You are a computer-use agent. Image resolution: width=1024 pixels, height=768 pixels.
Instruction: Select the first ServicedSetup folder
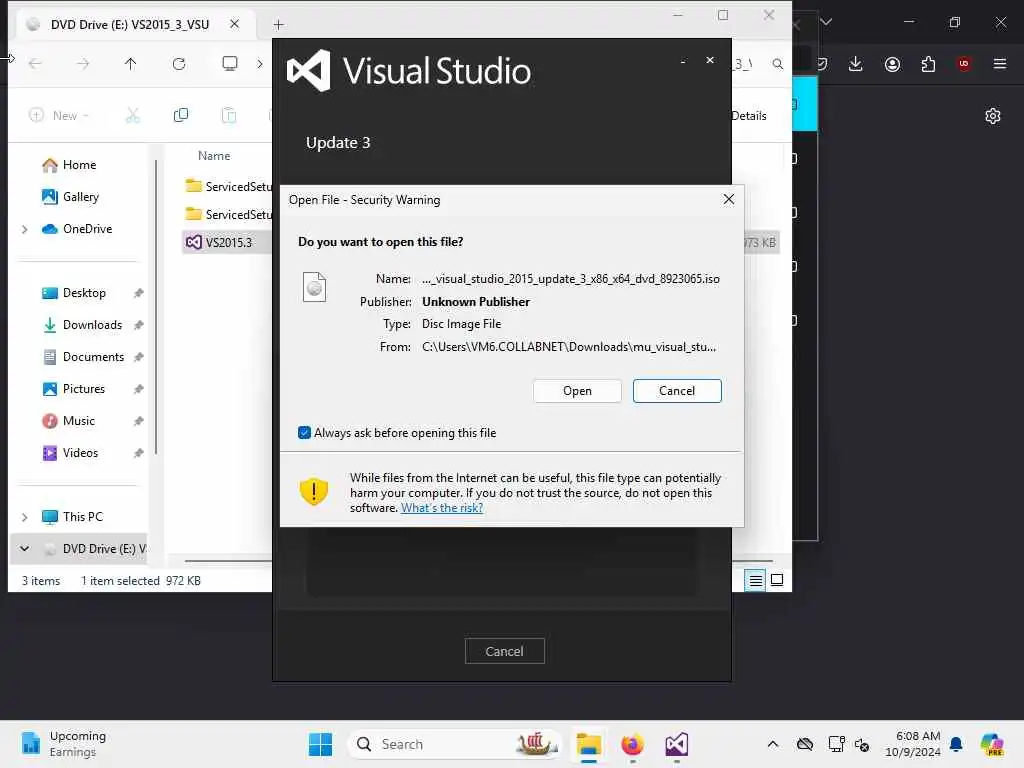230,186
